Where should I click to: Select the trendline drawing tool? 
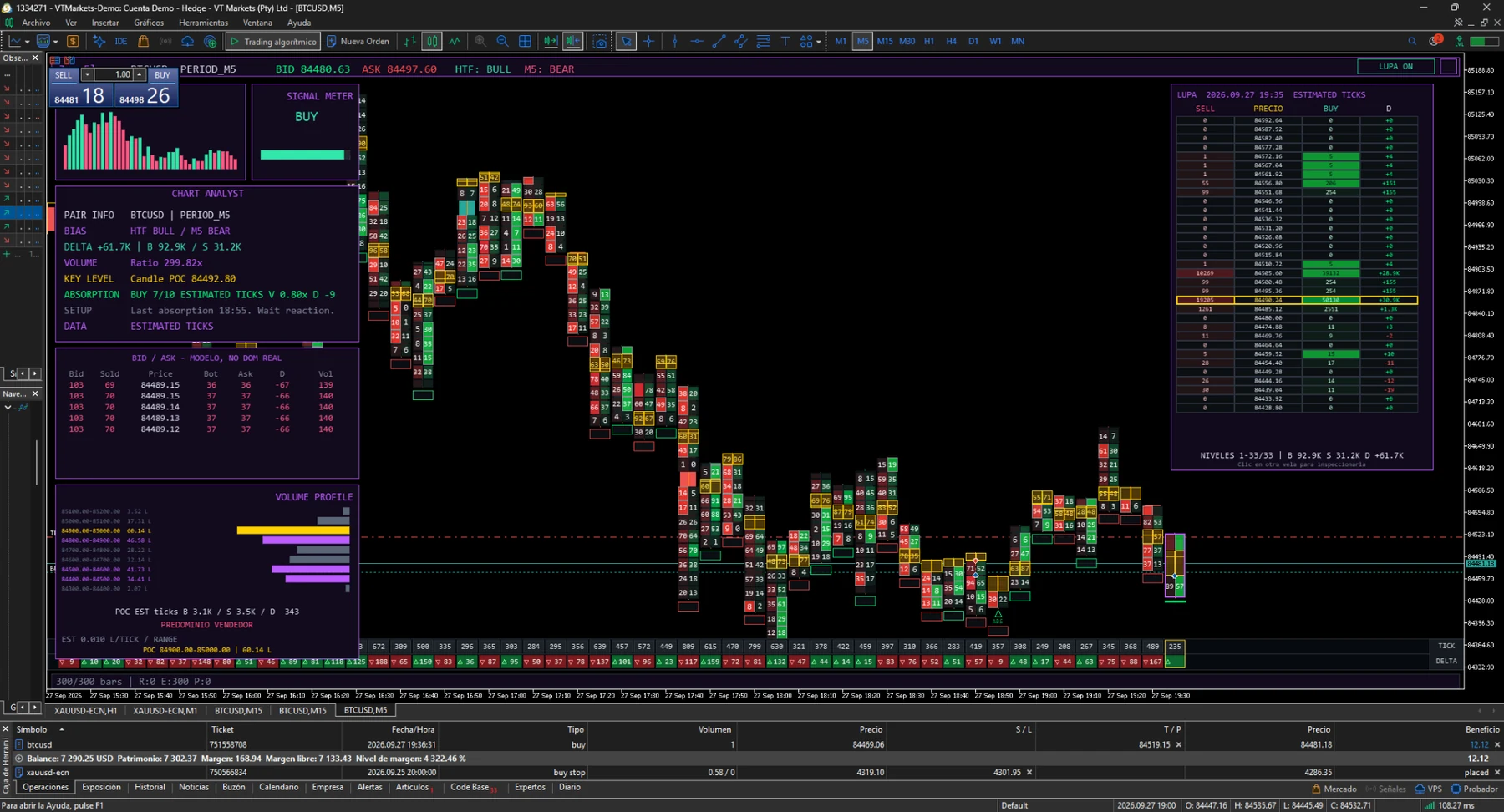click(x=719, y=41)
